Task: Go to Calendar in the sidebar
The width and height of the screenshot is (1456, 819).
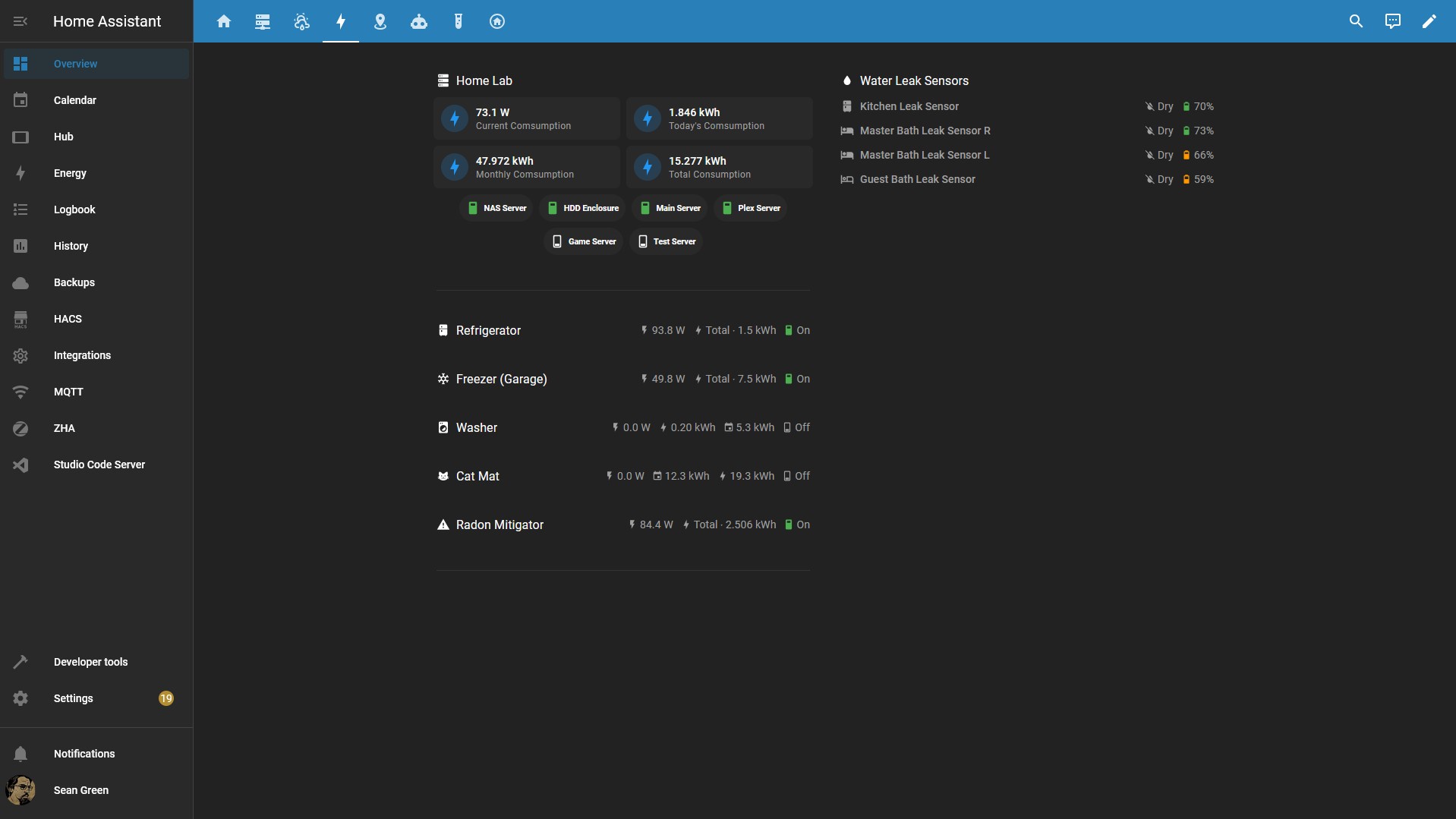Action: 96,100
